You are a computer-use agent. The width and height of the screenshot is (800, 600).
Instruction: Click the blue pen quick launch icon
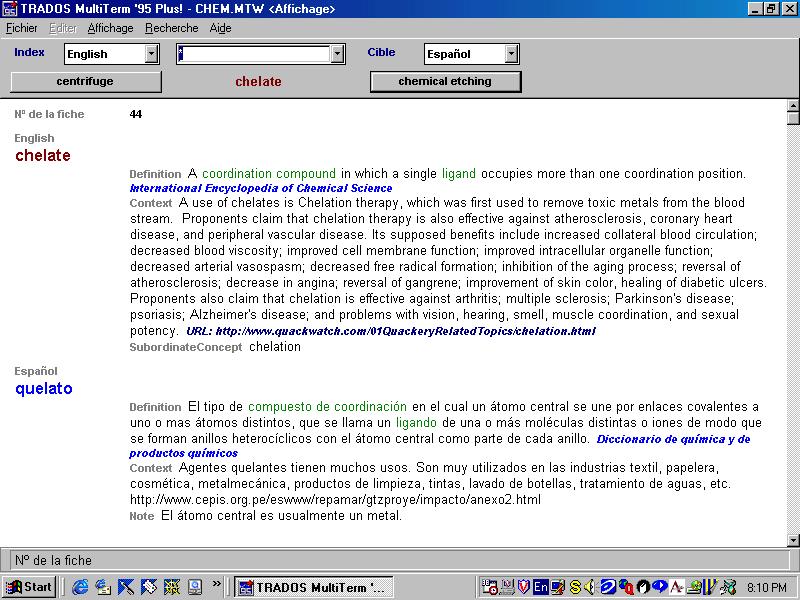[x=126, y=587]
